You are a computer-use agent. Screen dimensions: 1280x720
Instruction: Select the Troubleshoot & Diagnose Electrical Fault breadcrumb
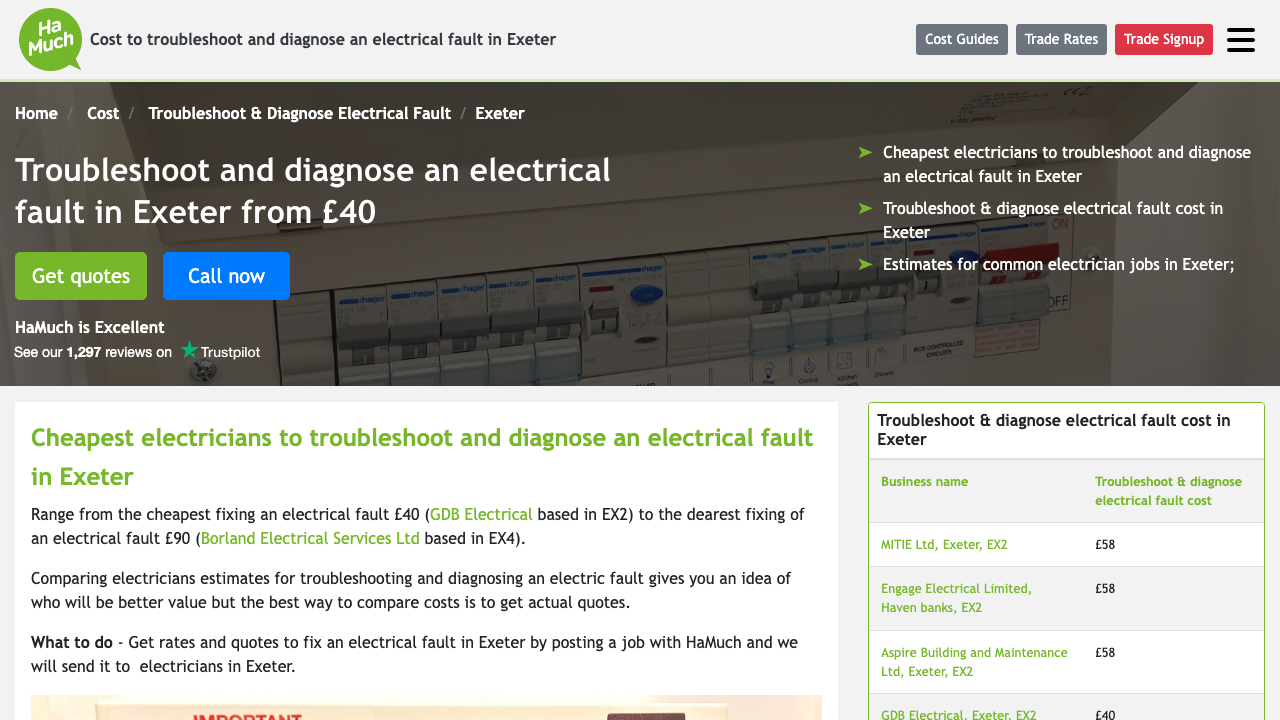pyautogui.click(x=299, y=113)
